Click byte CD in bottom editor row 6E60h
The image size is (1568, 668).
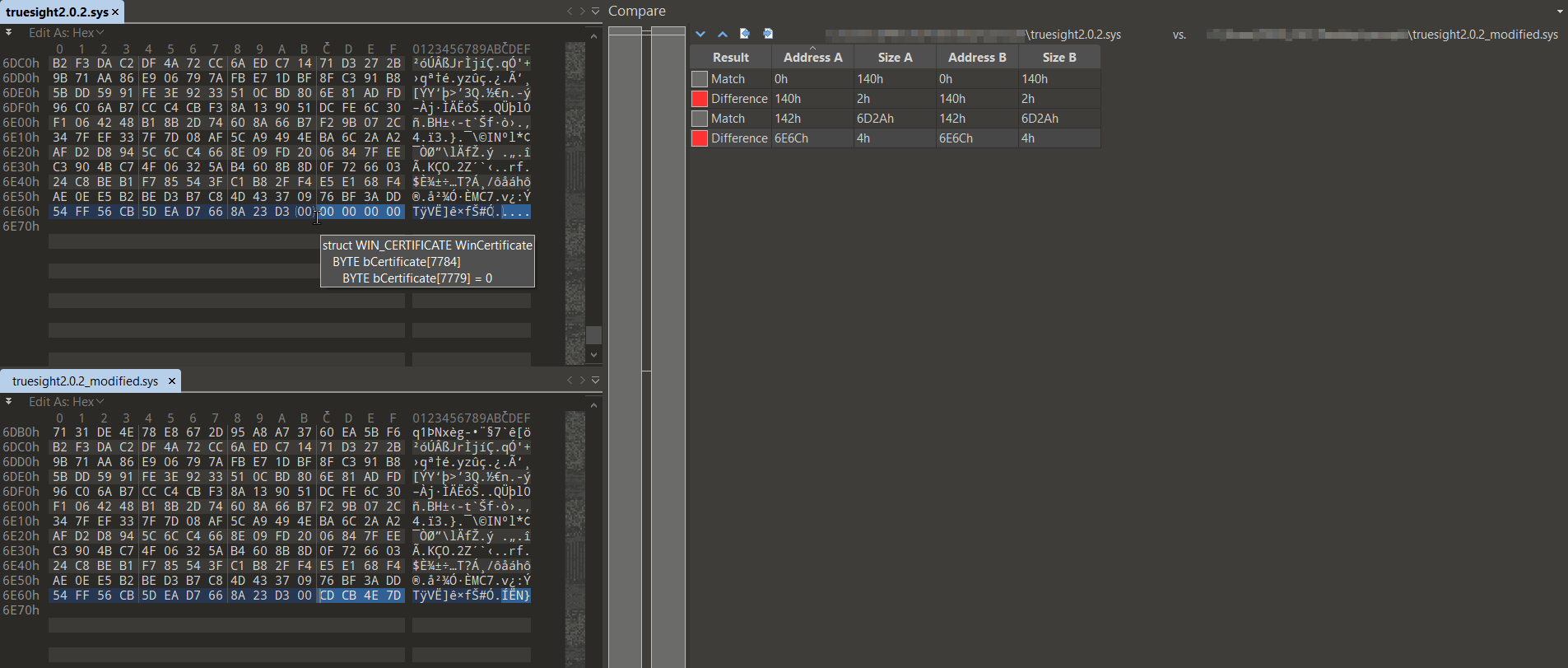327,596
